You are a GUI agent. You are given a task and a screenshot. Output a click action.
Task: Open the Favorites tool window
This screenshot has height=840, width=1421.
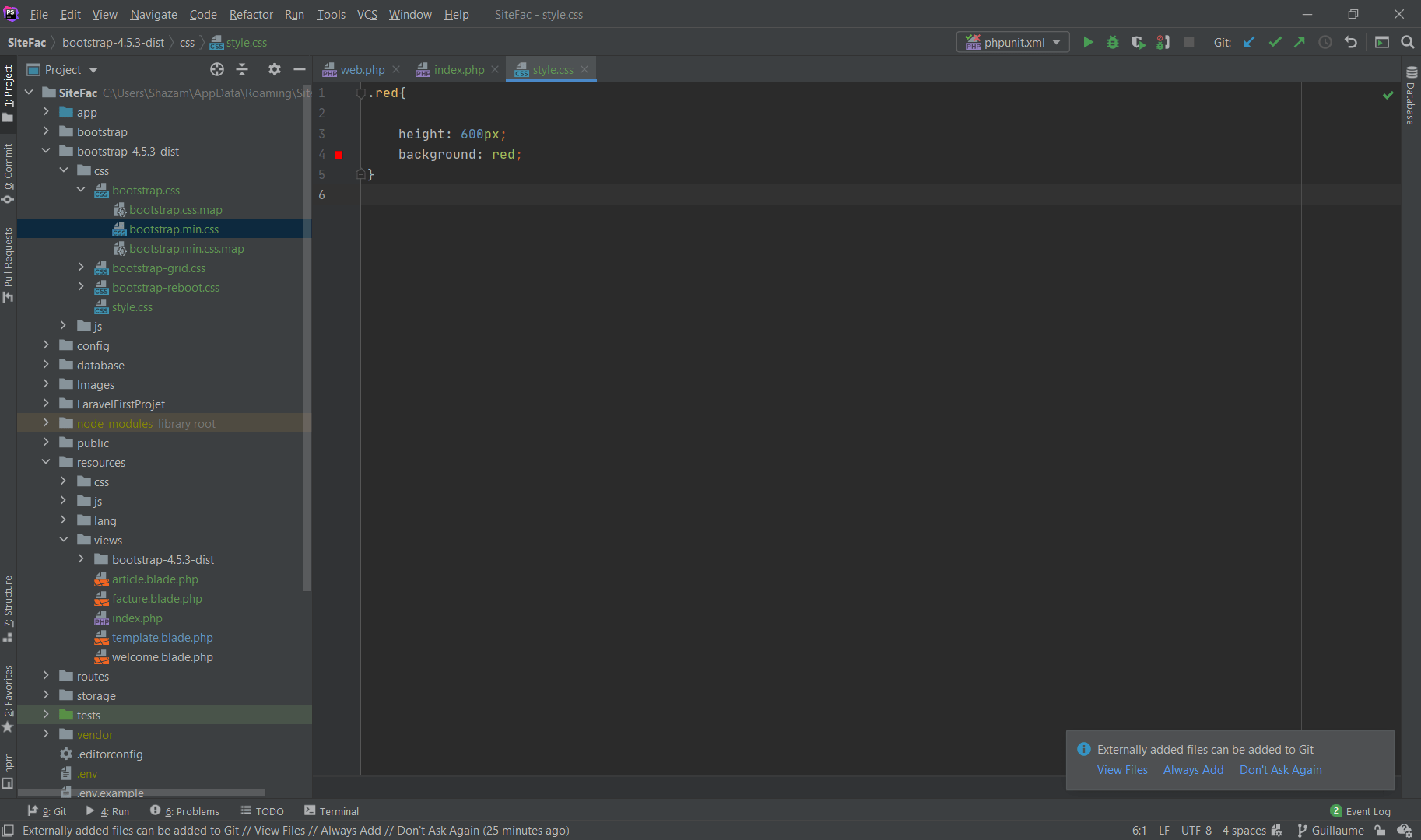click(8, 698)
